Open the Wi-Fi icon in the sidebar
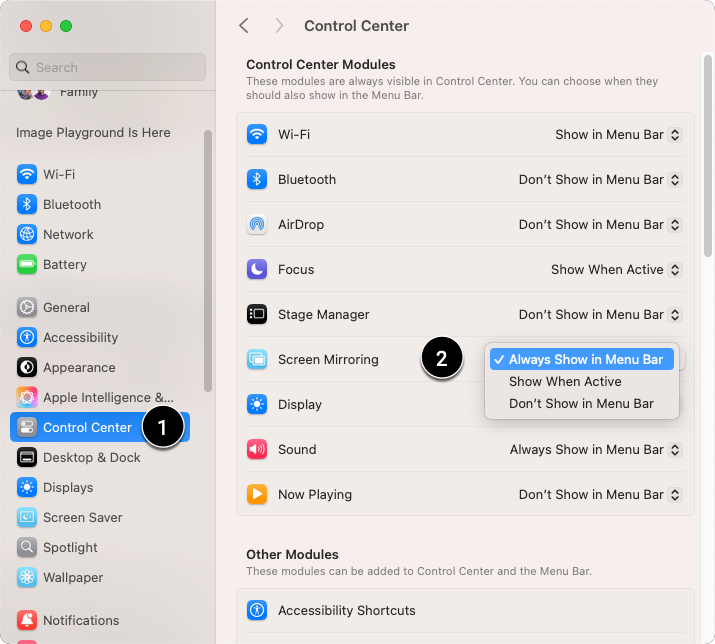 [27, 174]
